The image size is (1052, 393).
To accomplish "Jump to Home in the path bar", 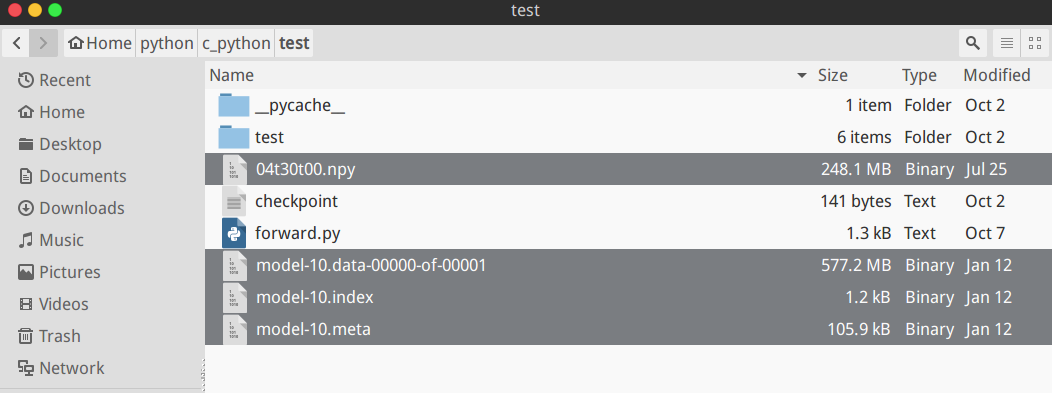I will [x=100, y=44].
